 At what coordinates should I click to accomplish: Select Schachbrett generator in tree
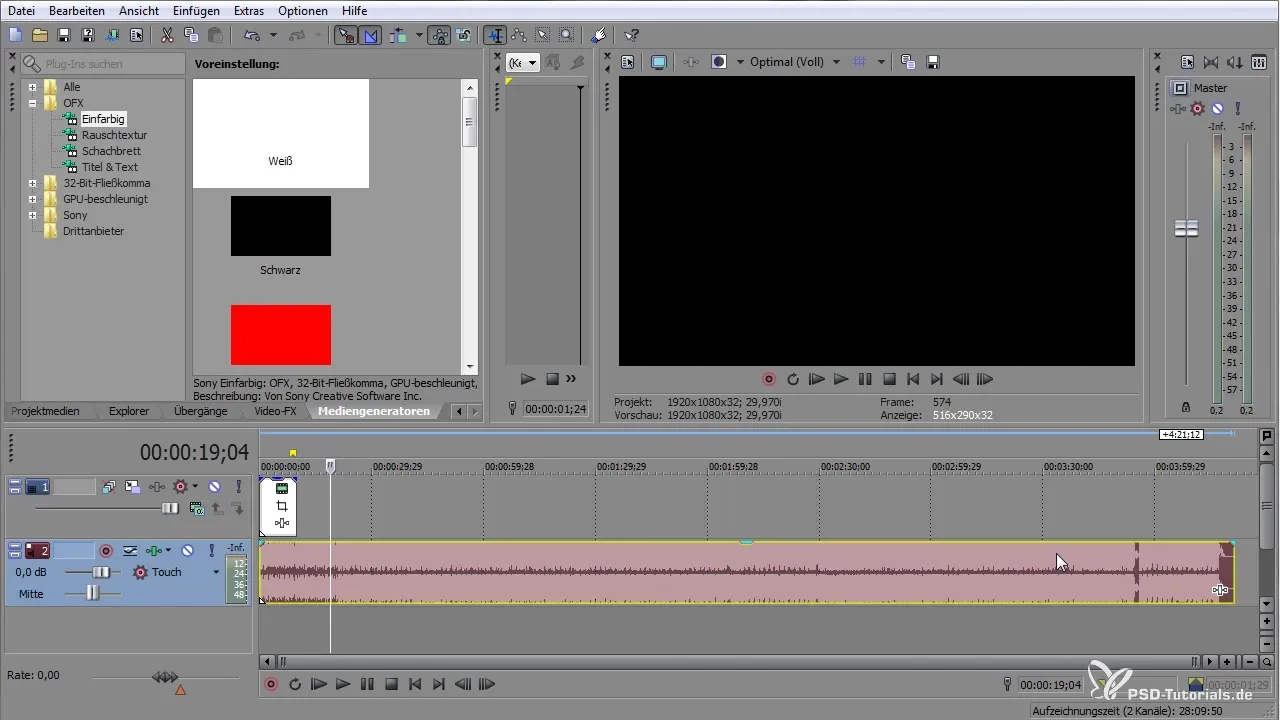[x=111, y=151]
